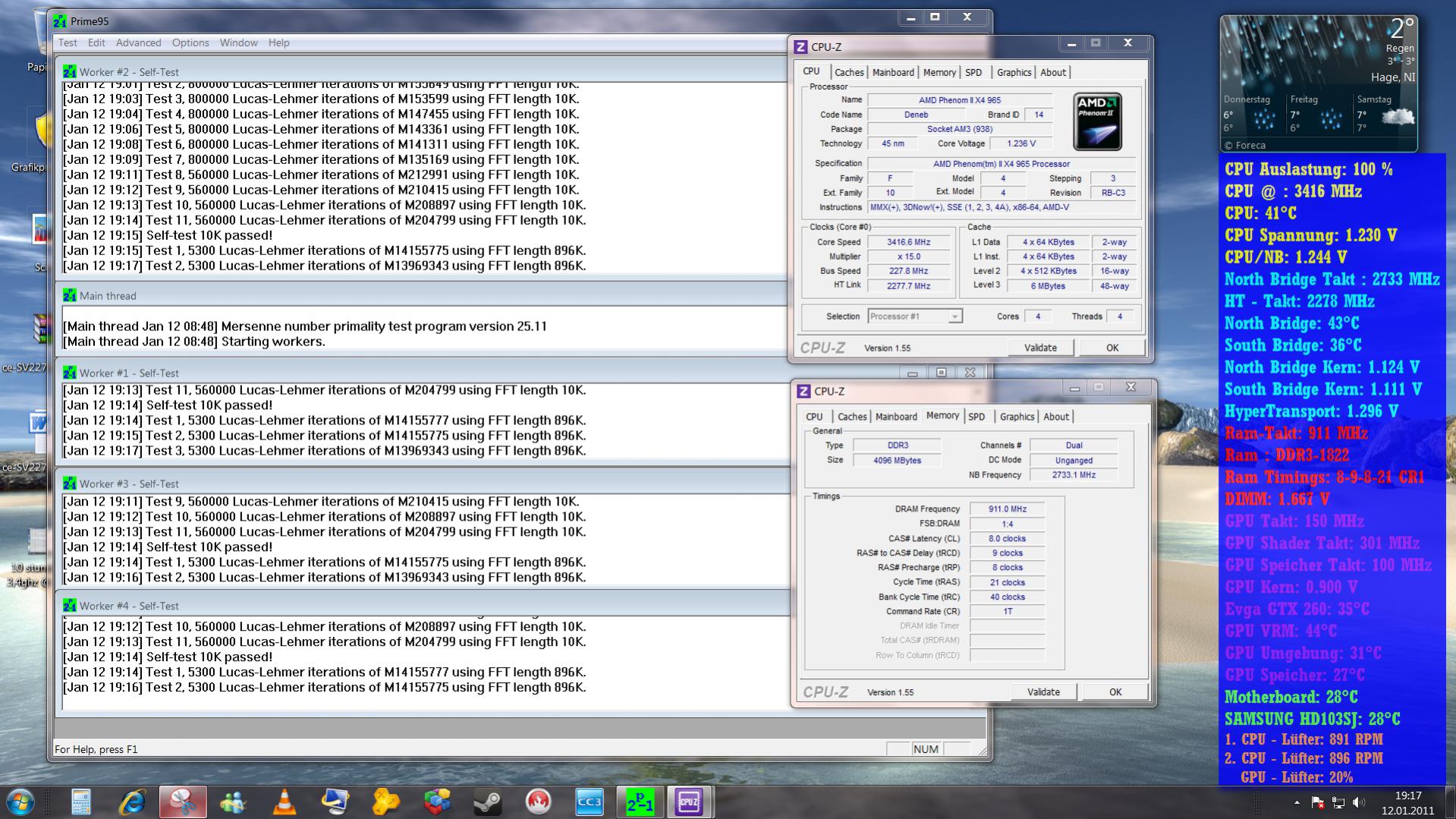Switch to CPU-Z on the taskbar

(690, 802)
